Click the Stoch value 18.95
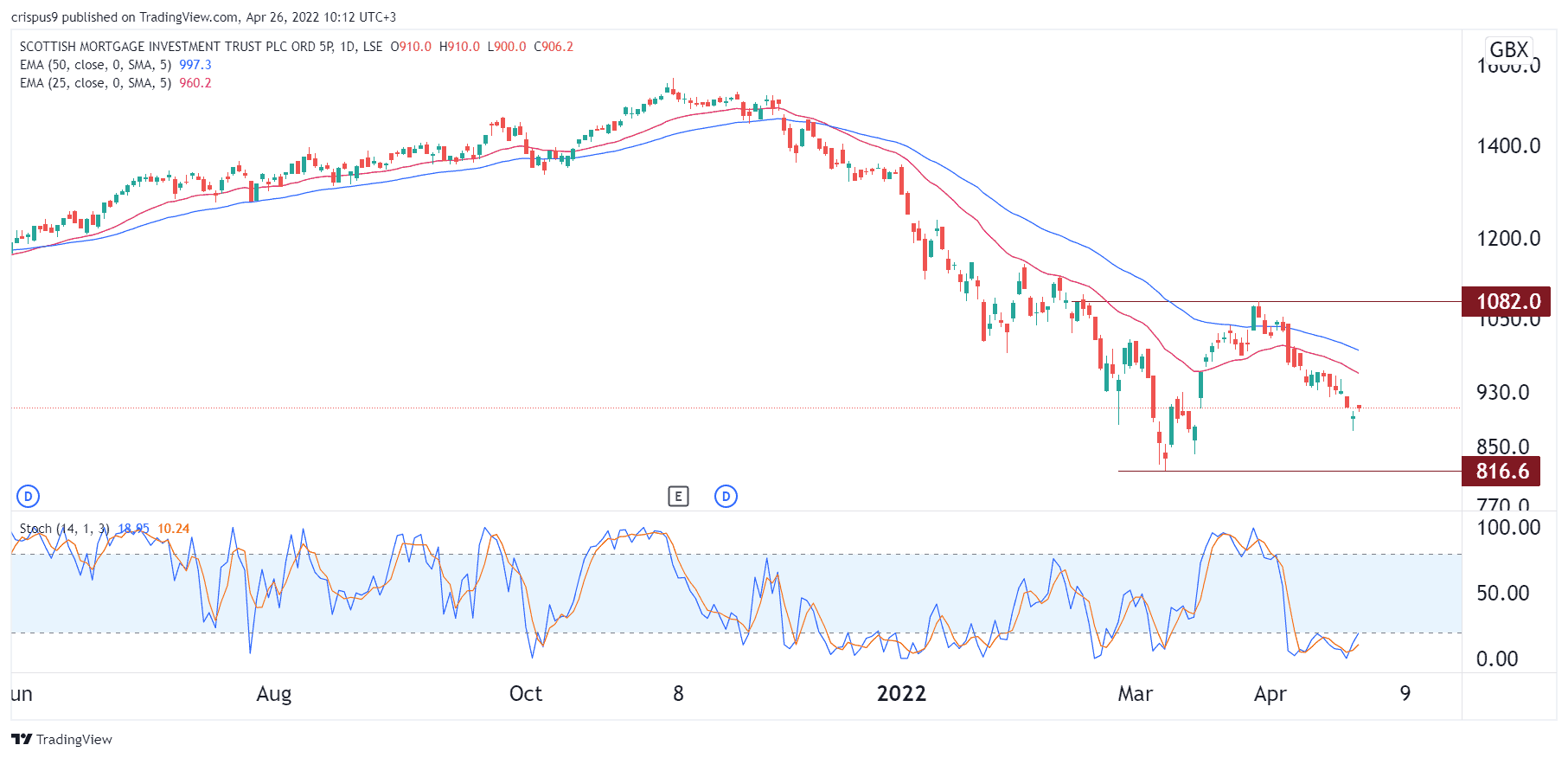1568x758 pixels. [134, 529]
